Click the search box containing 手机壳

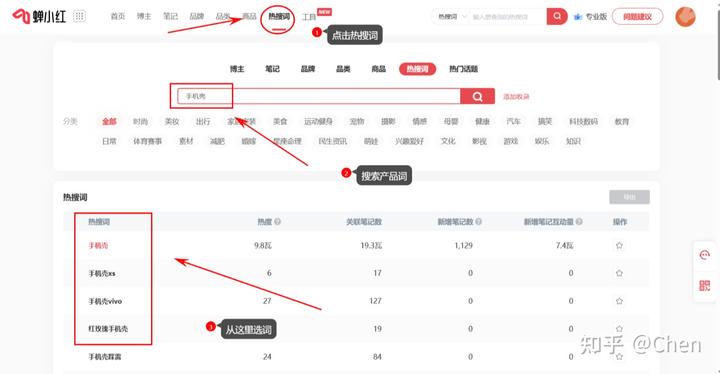tap(319, 96)
